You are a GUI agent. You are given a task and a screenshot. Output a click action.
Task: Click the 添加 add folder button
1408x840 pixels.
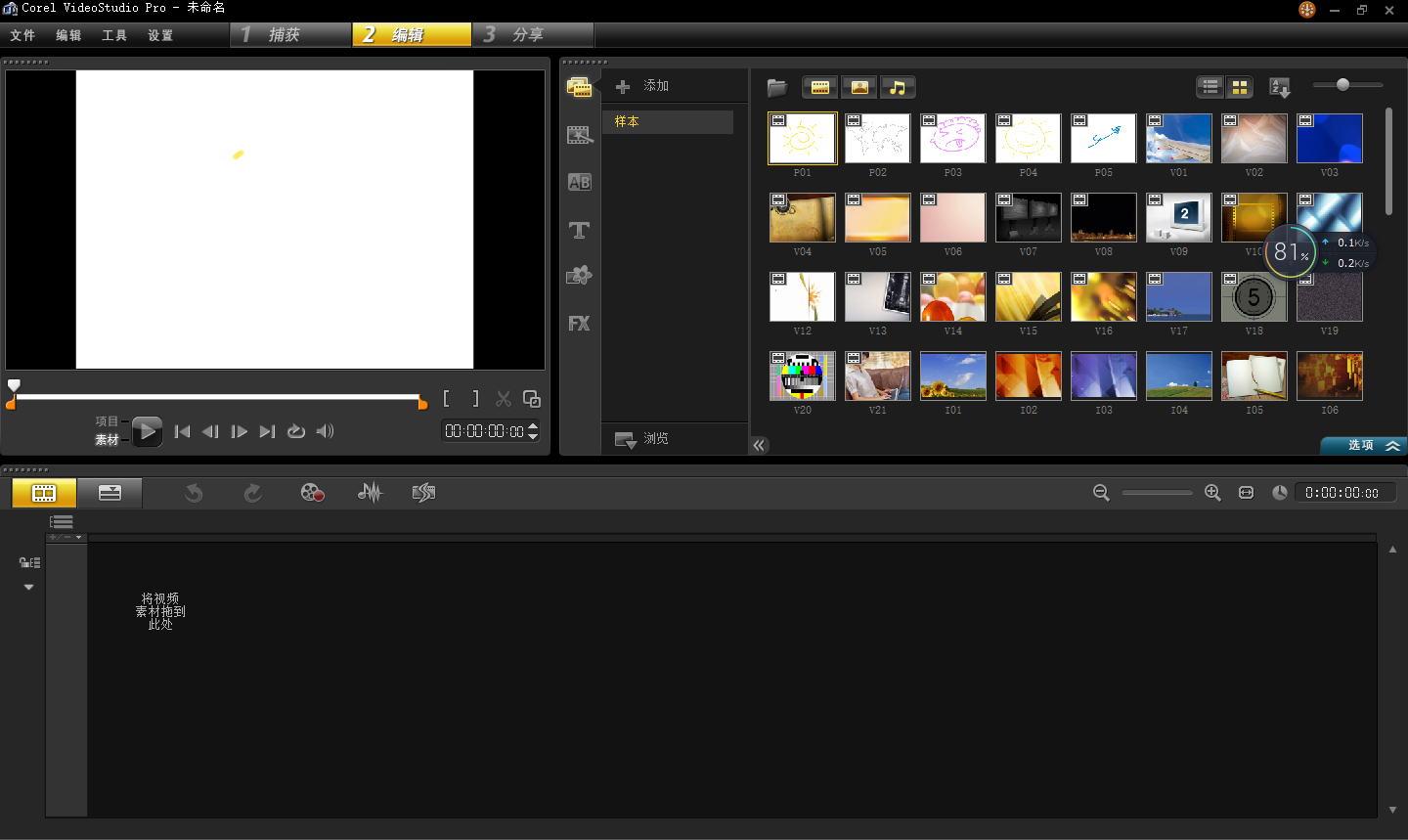coord(643,86)
